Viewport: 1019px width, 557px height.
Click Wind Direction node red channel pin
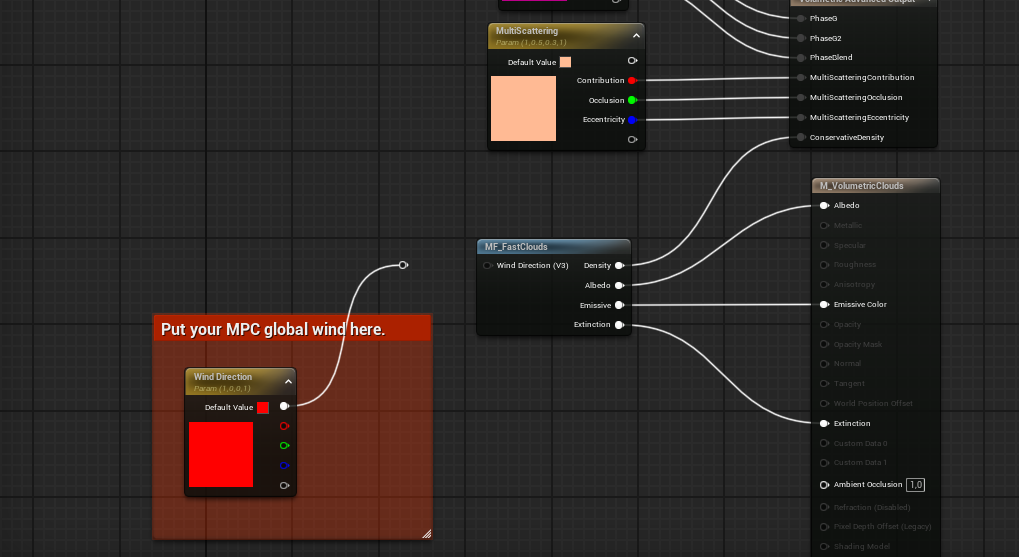(x=284, y=426)
